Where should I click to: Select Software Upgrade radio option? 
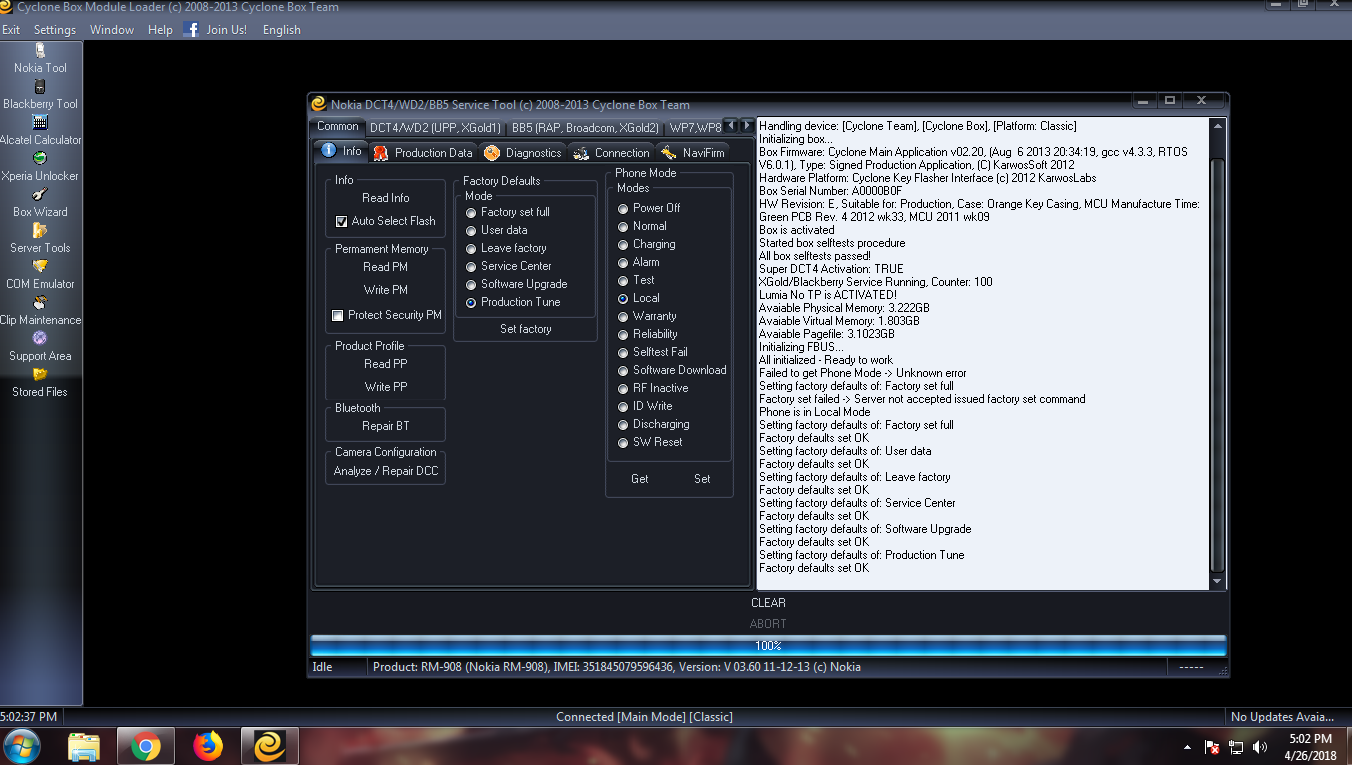point(471,284)
